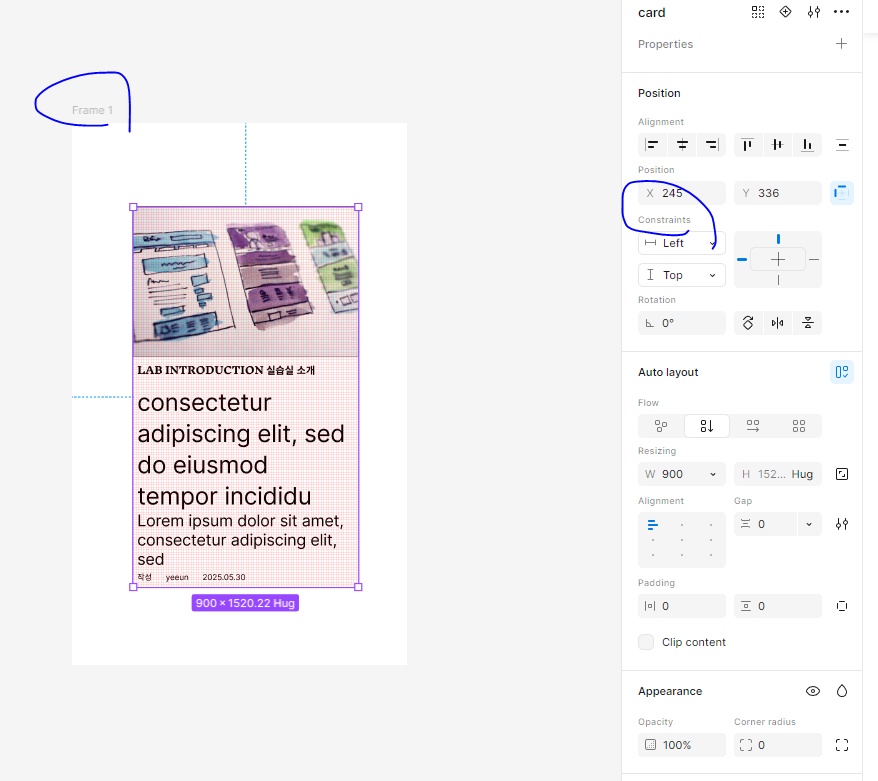Open the component configuration grid icon next to card
Image resolution: width=878 pixels, height=781 pixels.
click(758, 12)
